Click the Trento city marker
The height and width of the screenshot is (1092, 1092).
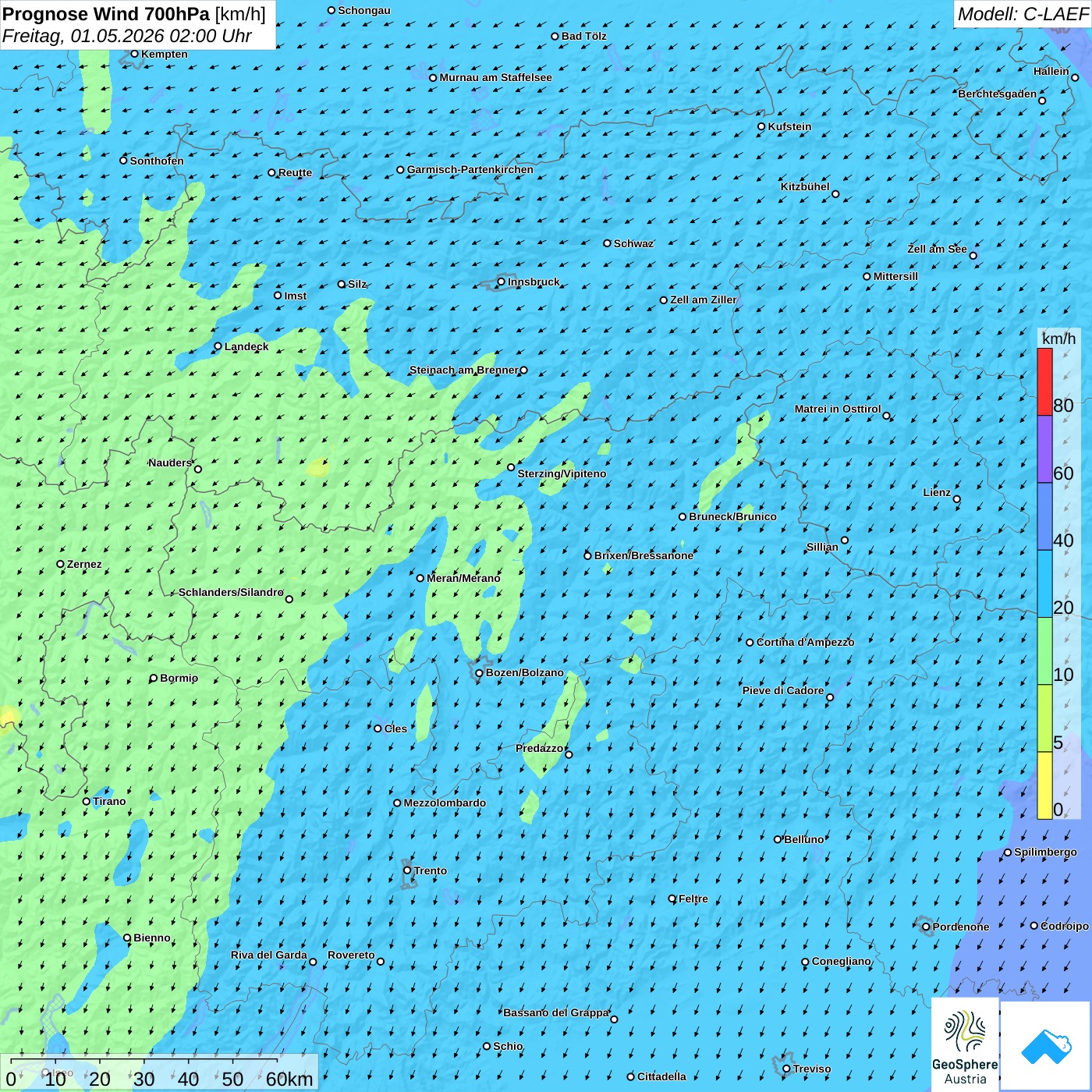click(407, 870)
